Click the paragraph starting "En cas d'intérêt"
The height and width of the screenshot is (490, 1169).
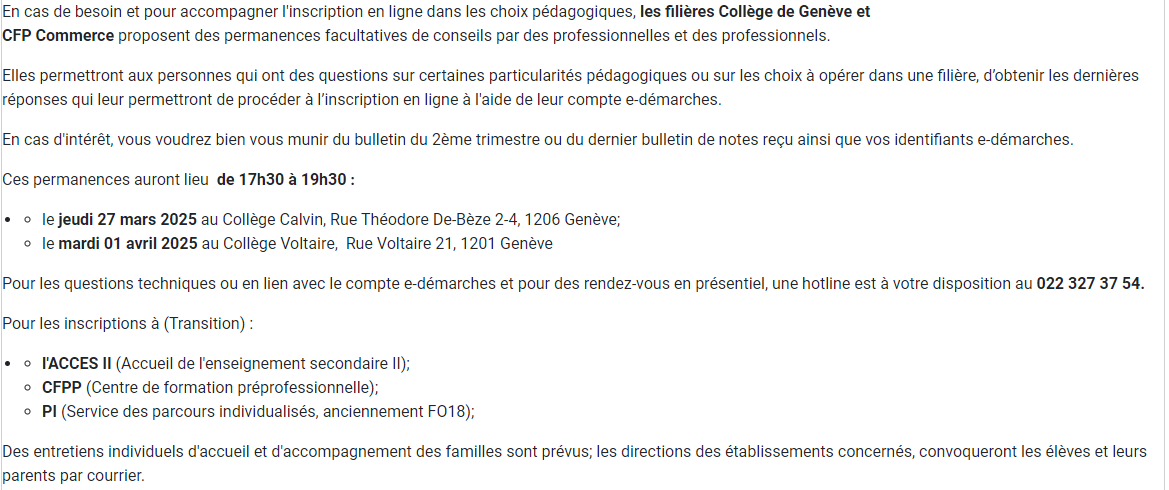pos(537,139)
